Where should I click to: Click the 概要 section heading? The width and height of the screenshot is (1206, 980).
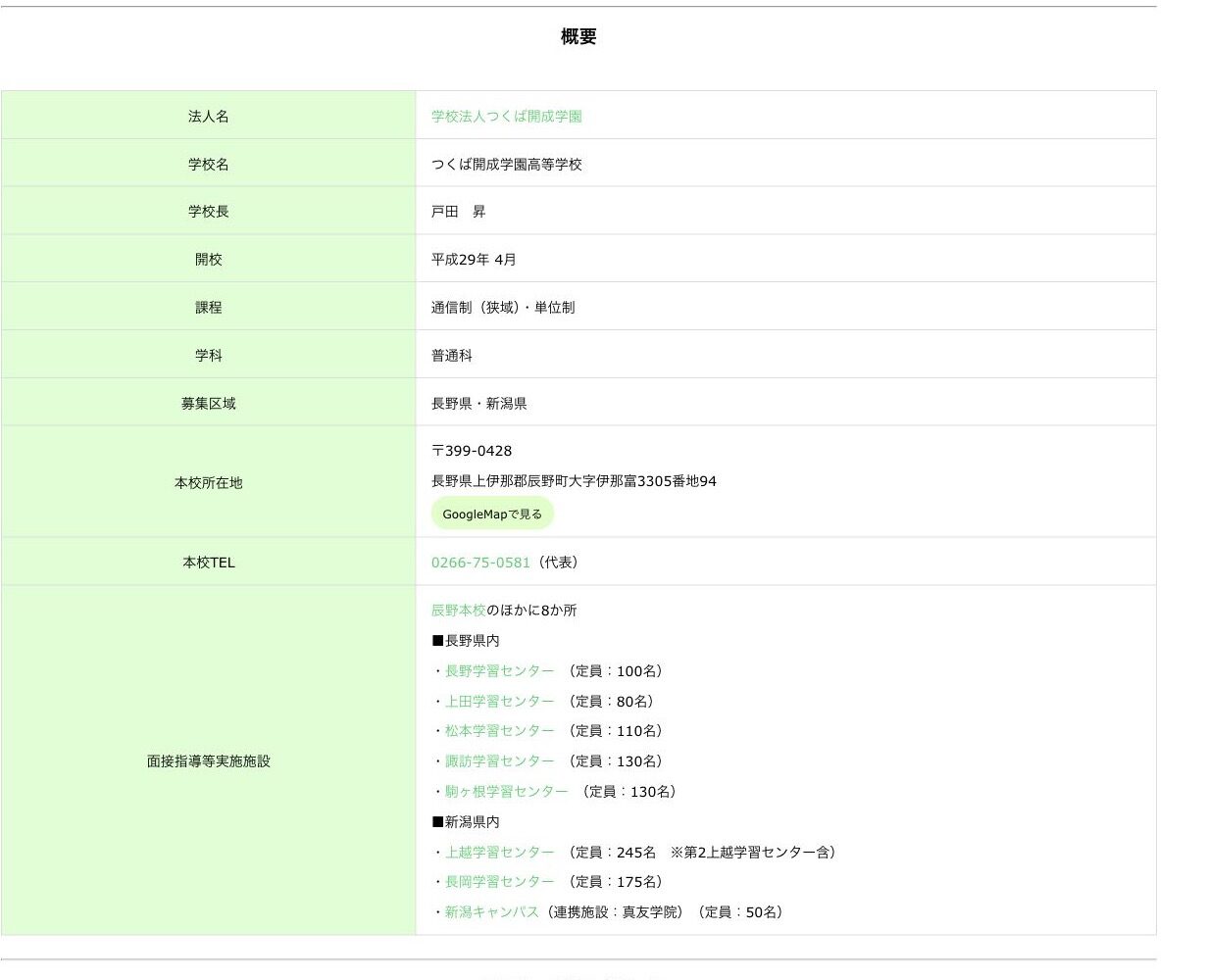pos(578,37)
